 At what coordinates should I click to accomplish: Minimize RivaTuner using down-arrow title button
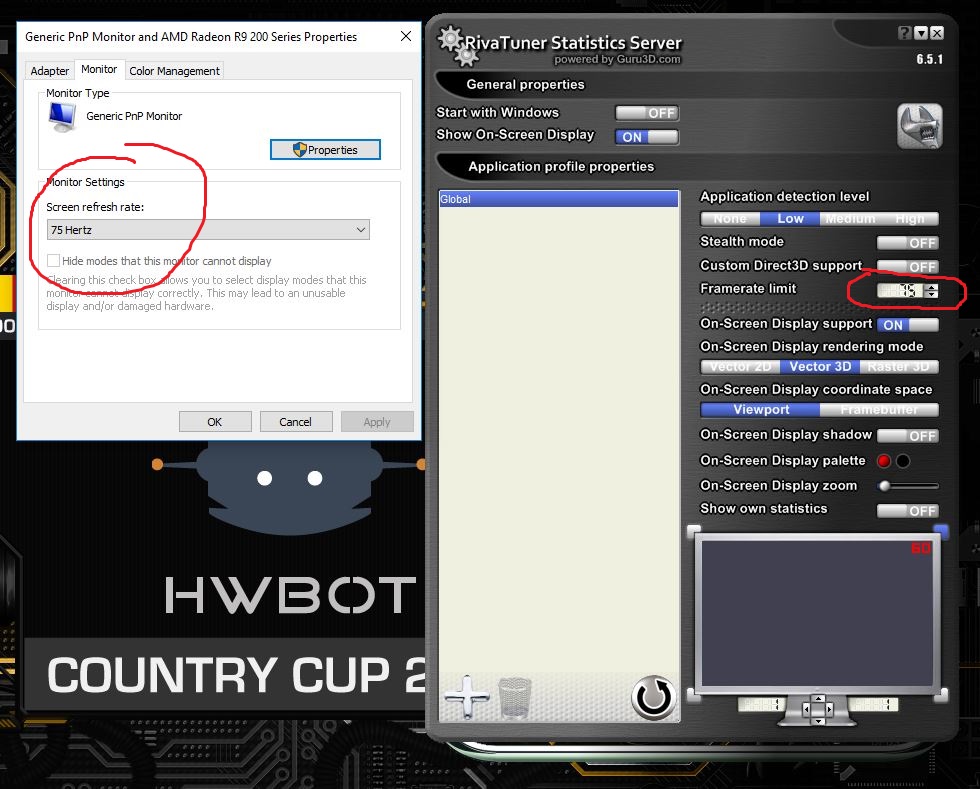coord(921,33)
